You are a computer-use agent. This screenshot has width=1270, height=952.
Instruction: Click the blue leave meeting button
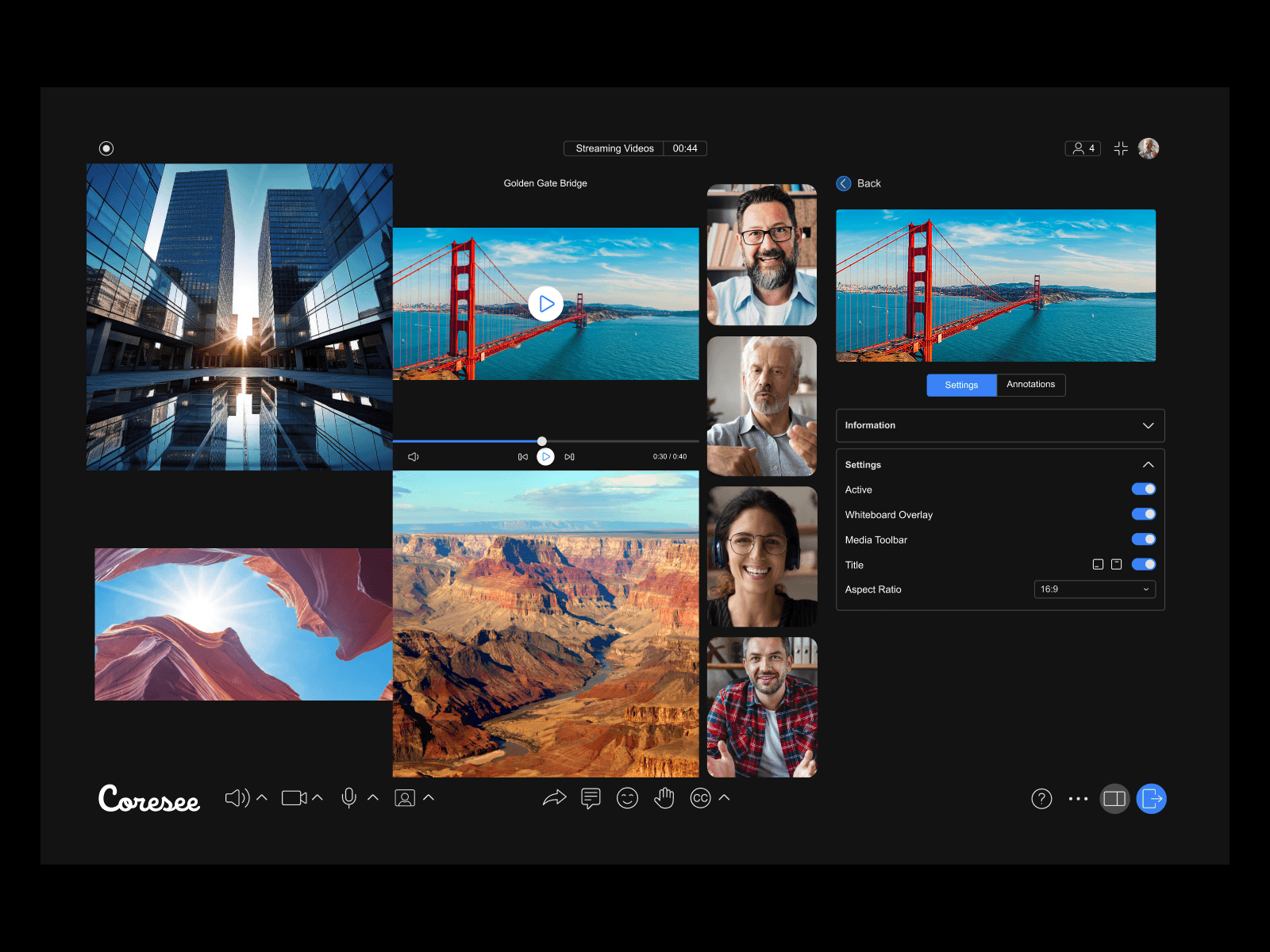click(1152, 799)
